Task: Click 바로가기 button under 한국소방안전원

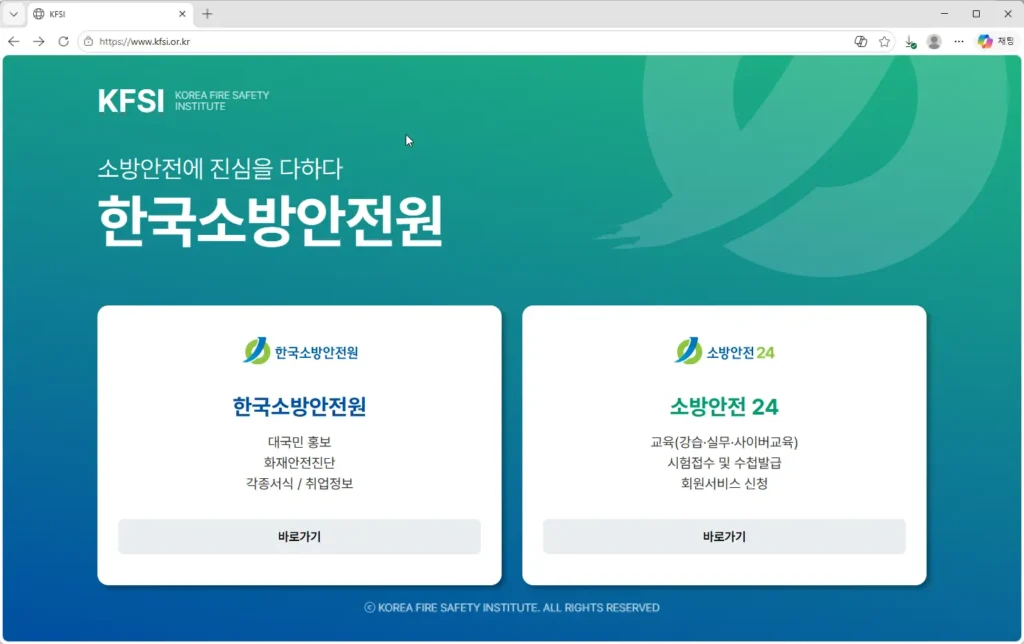Action: (x=299, y=536)
